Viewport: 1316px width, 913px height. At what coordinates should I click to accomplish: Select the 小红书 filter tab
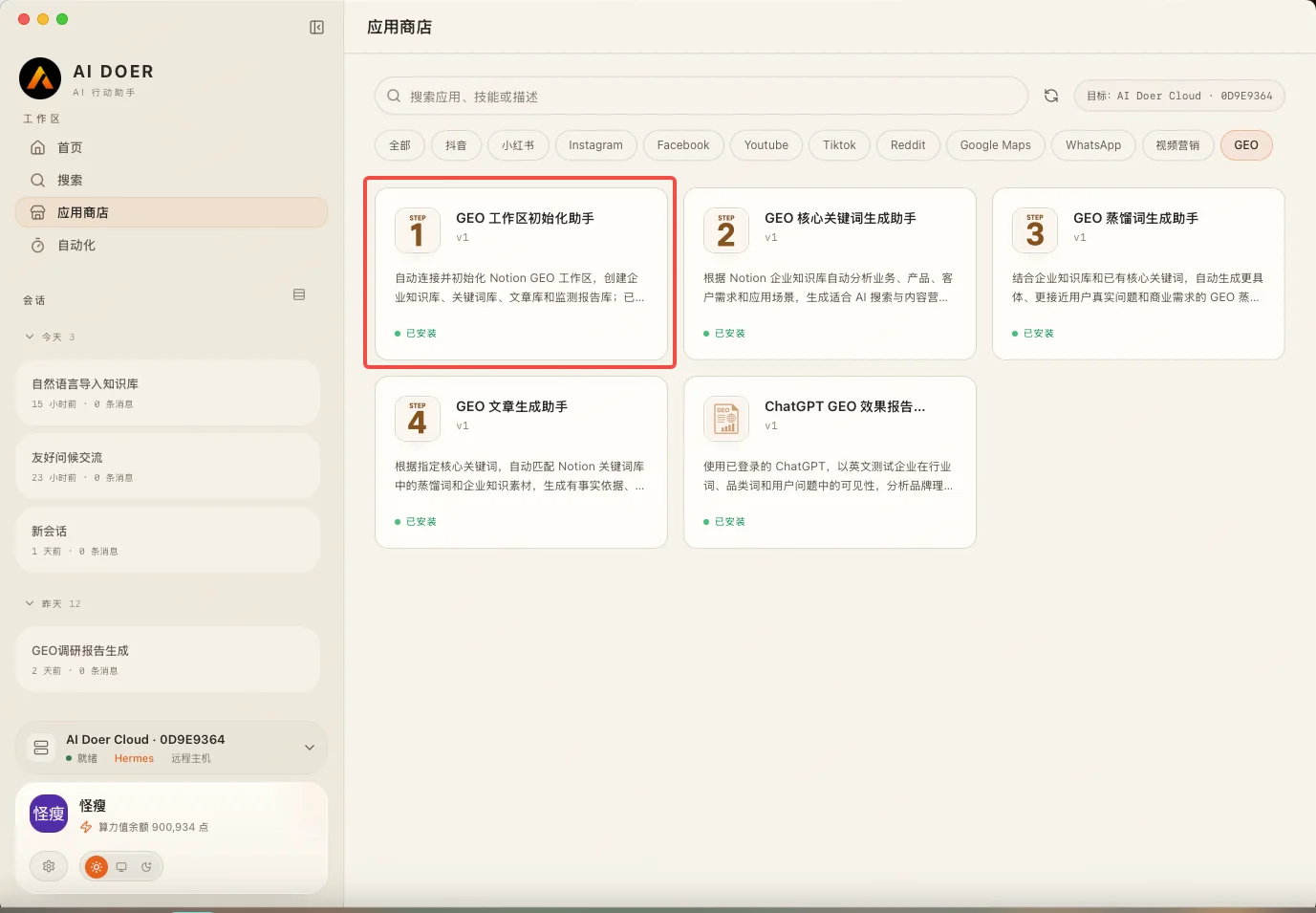point(518,145)
